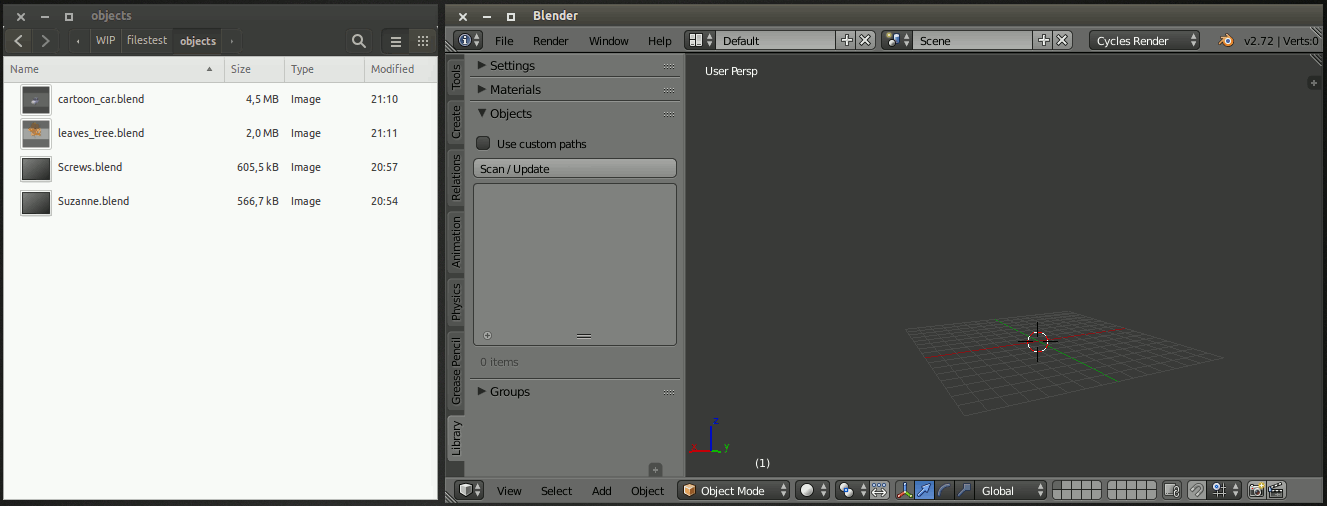Viewport: 1327px width, 506px height.
Task: Open the Object Mode dropdown
Action: coord(734,490)
